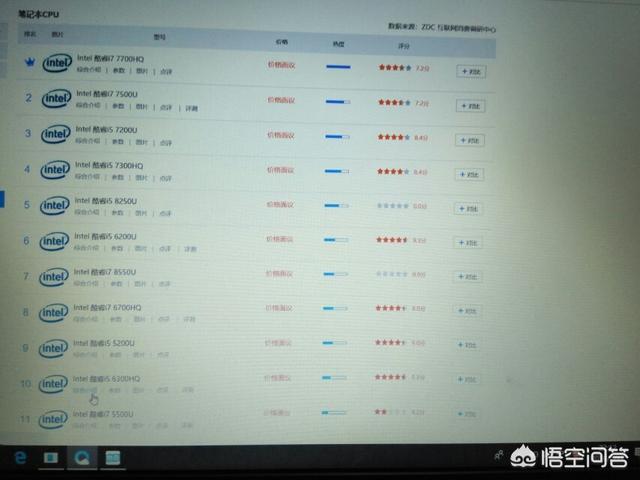Screen dimensions: 640x480
Task: Click Intel logo beside 酷睿i7 7500U
Action: [56, 98]
